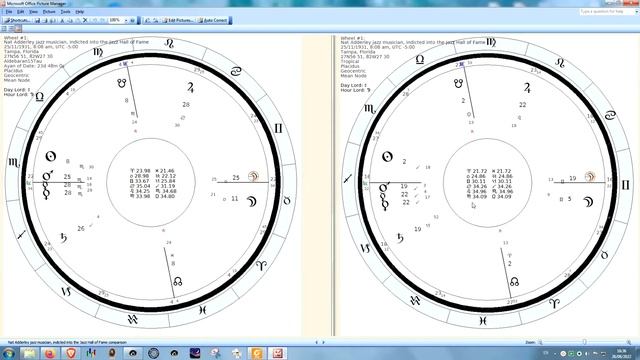Image resolution: width=640 pixels, height=360 pixels.
Task: Click inside the zoom percentage box
Action: (x=116, y=20)
